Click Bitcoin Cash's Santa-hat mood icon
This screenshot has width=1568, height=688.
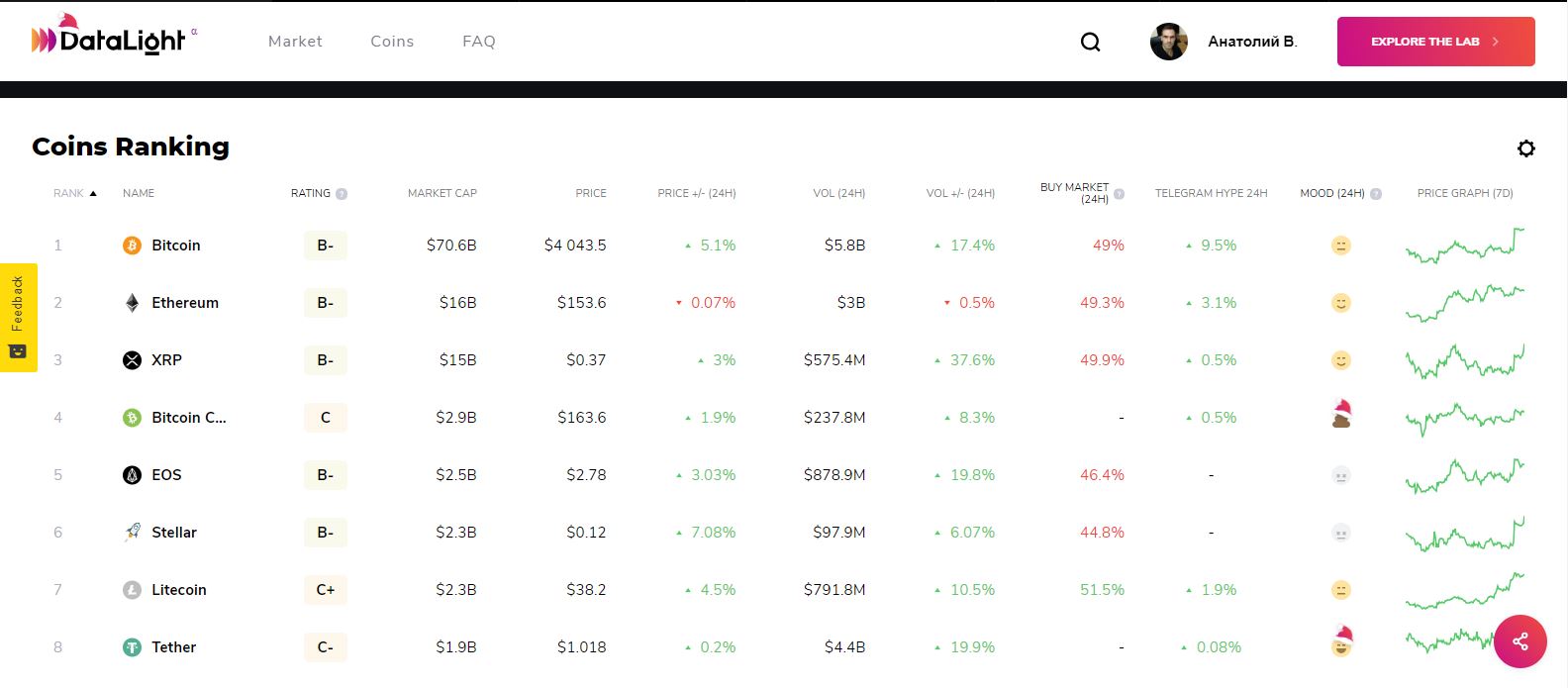pyautogui.click(x=1341, y=414)
